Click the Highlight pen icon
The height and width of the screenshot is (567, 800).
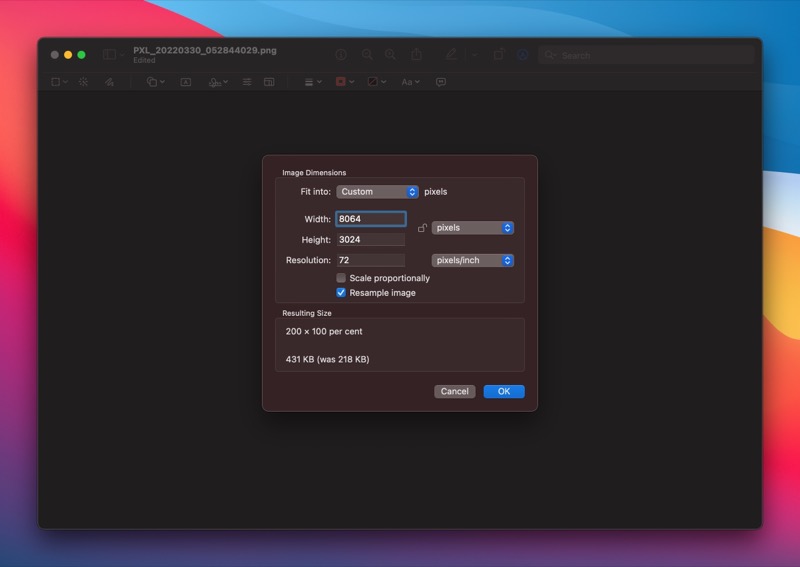(452, 54)
